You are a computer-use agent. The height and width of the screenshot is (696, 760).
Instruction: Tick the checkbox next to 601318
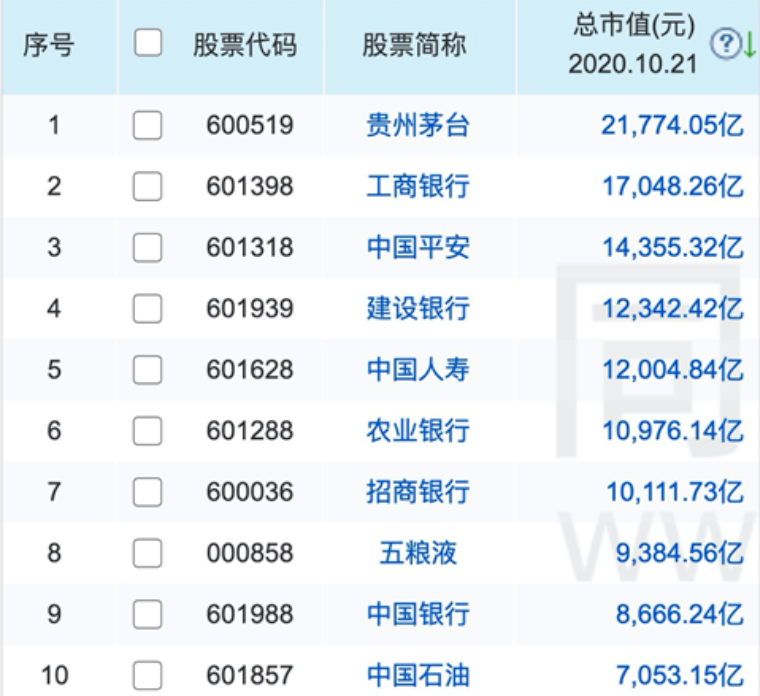coord(148,247)
